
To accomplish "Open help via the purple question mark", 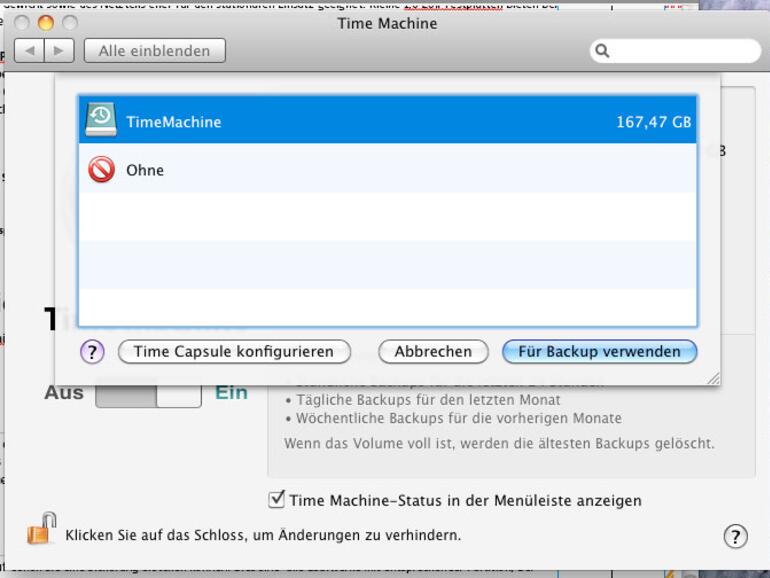I will 92,352.
